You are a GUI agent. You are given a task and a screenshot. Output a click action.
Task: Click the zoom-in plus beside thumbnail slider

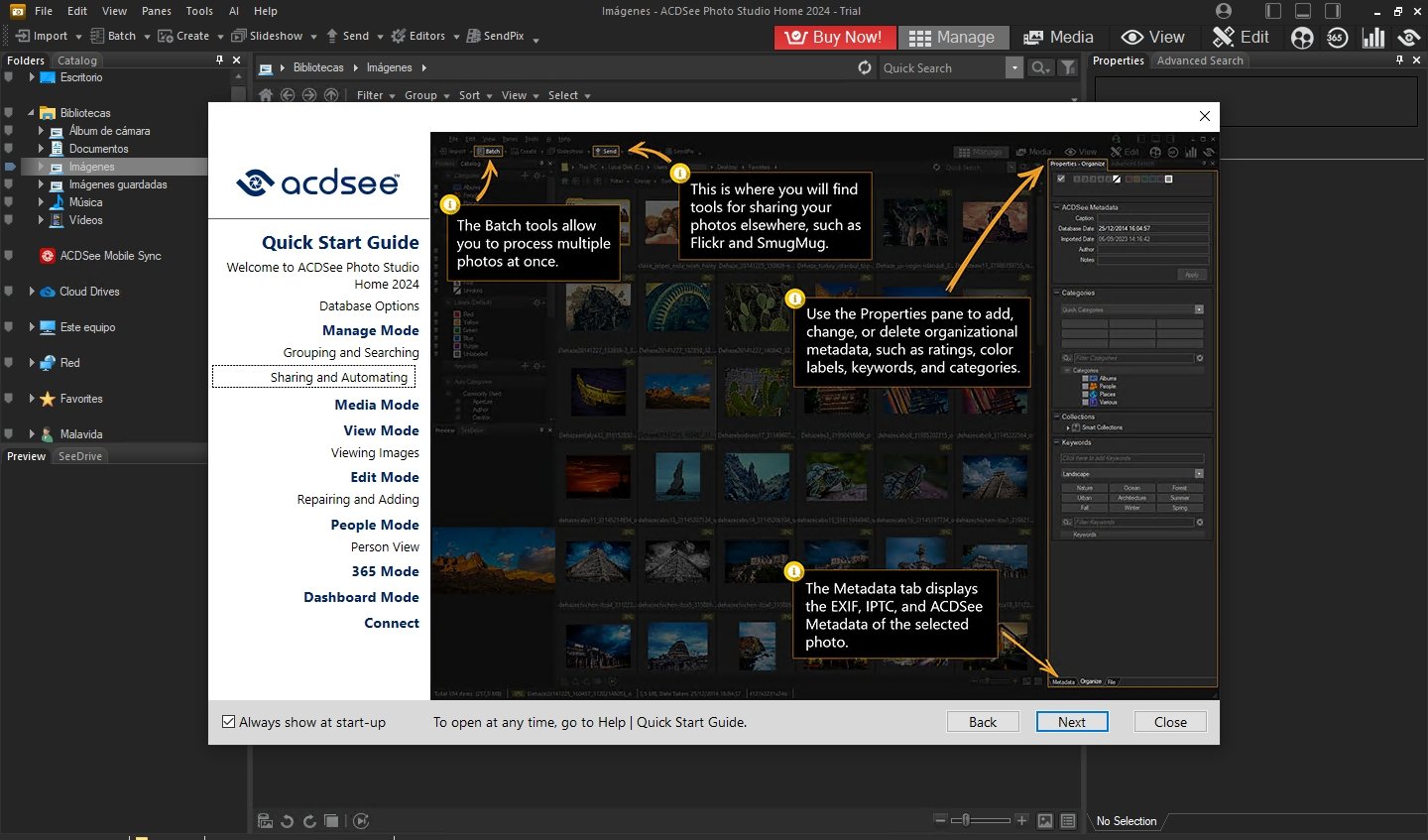tap(1021, 820)
